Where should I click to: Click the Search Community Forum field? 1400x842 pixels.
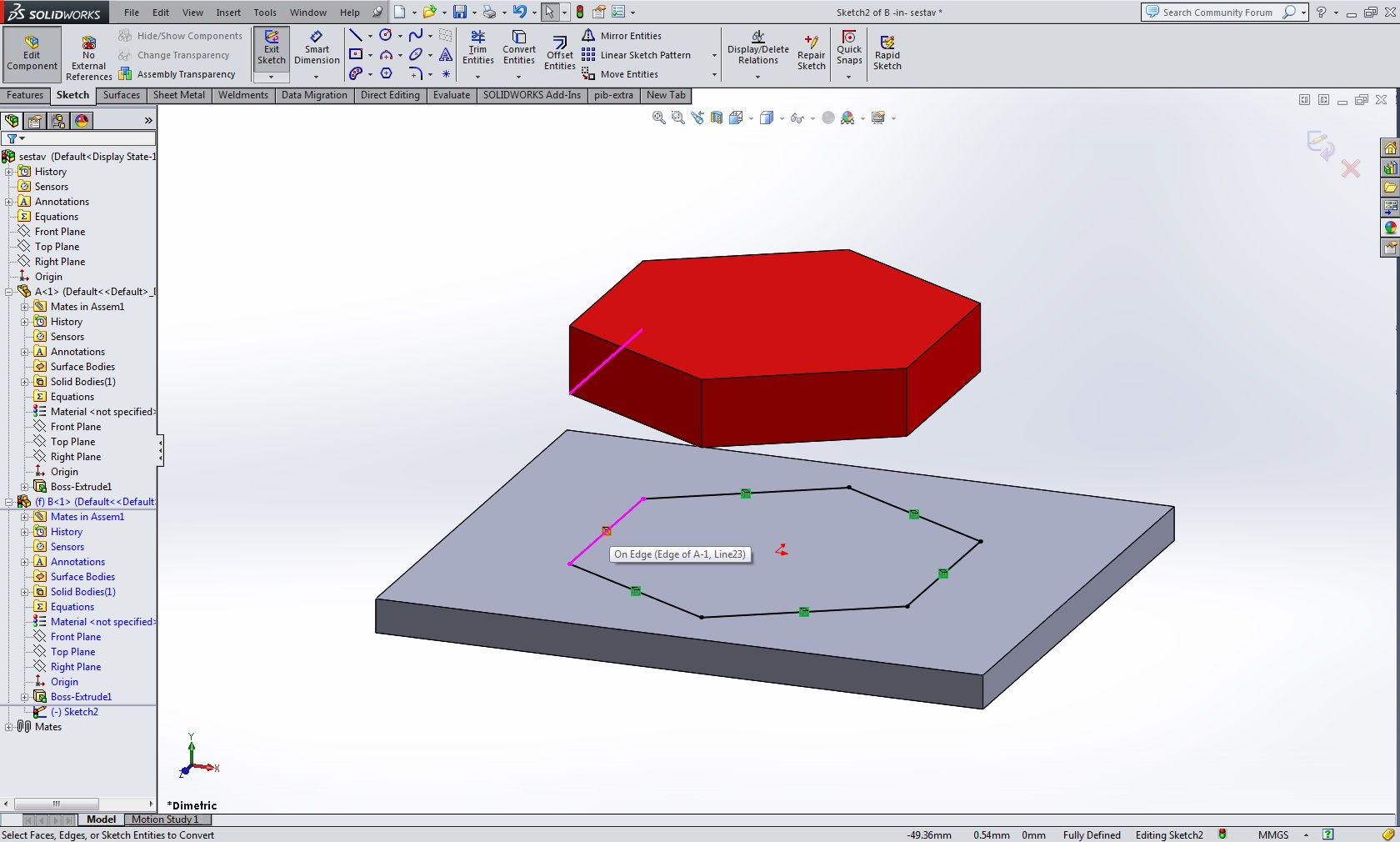[1217, 13]
